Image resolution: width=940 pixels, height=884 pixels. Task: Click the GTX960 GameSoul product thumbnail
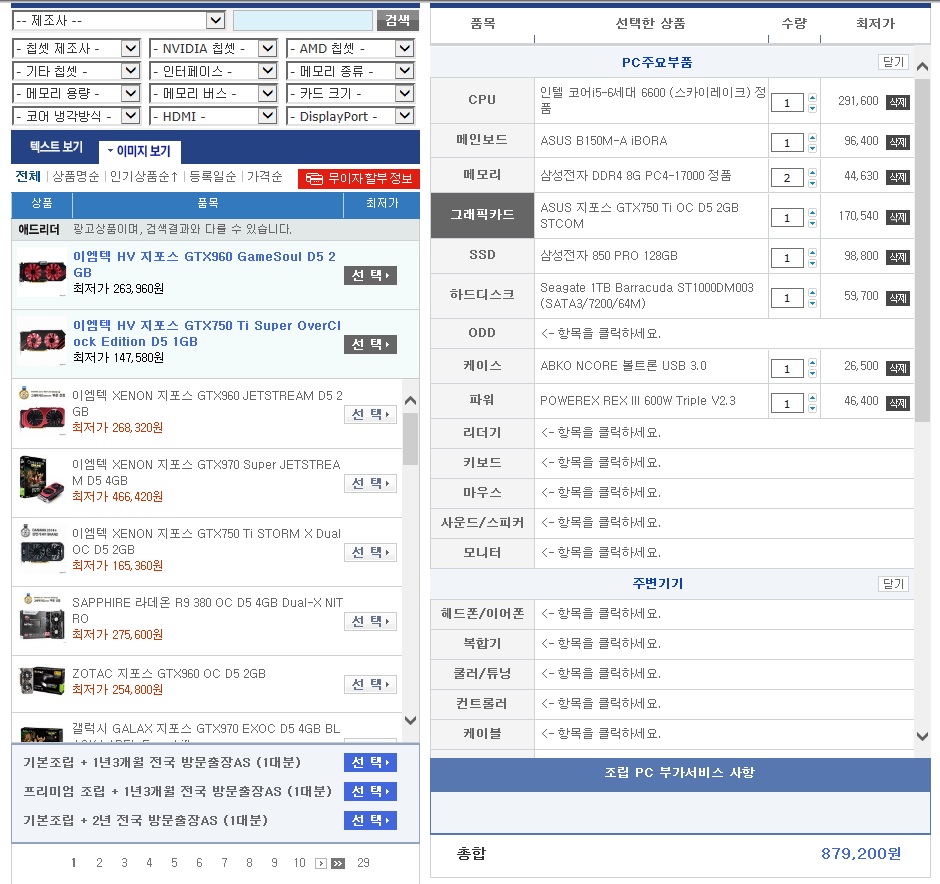pyautogui.click(x=41, y=273)
